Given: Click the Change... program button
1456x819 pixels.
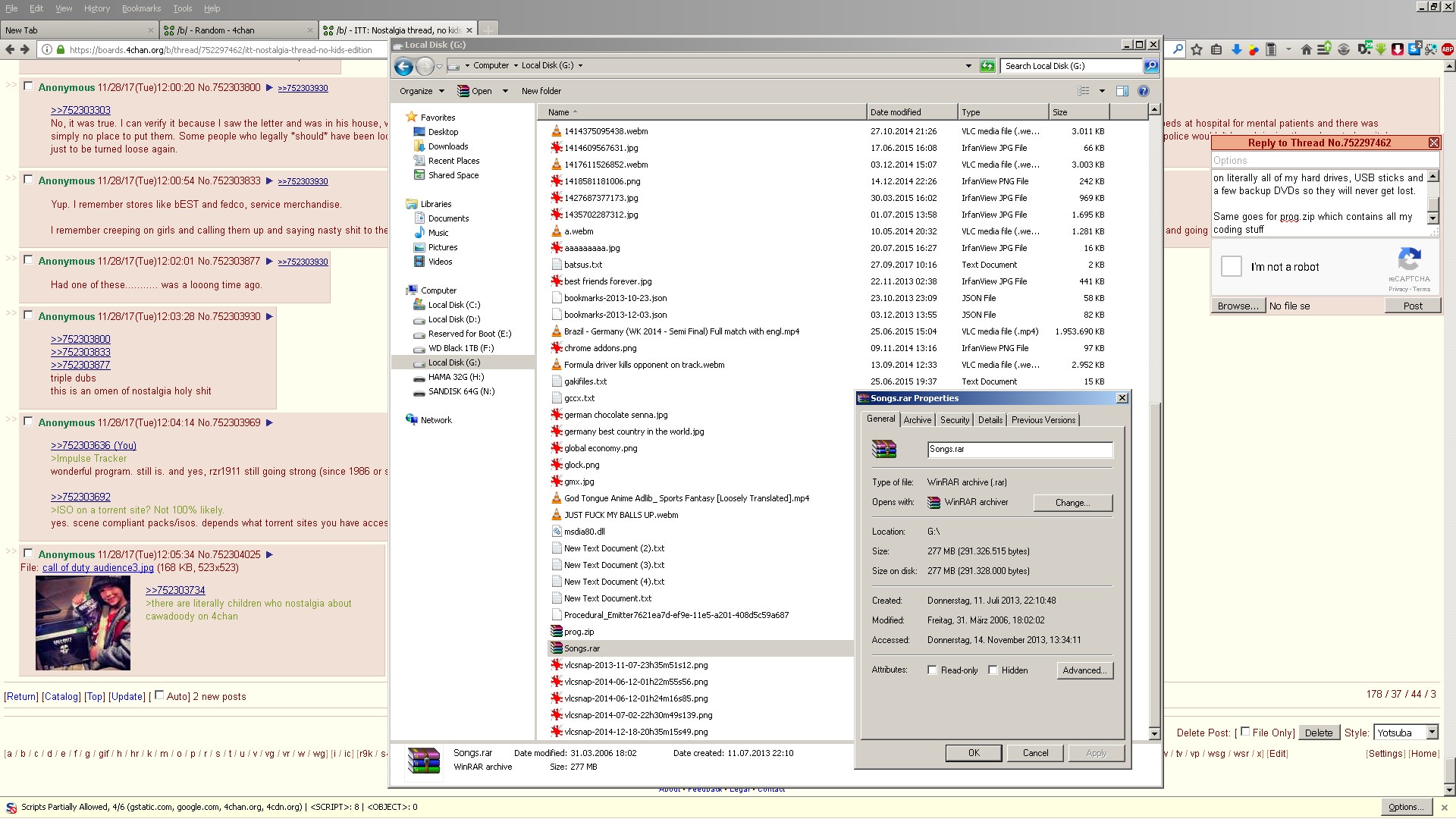Looking at the screenshot, I should pyautogui.click(x=1072, y=503).
